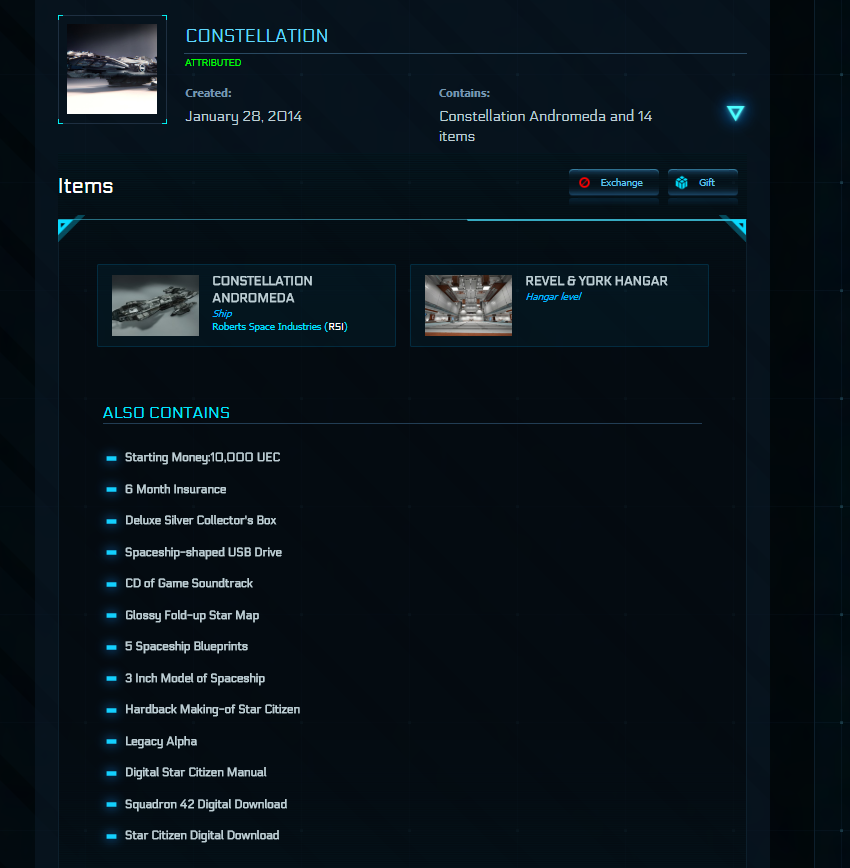Click the Ship type label
The image size is (850, 868).
tap(222, 313)
